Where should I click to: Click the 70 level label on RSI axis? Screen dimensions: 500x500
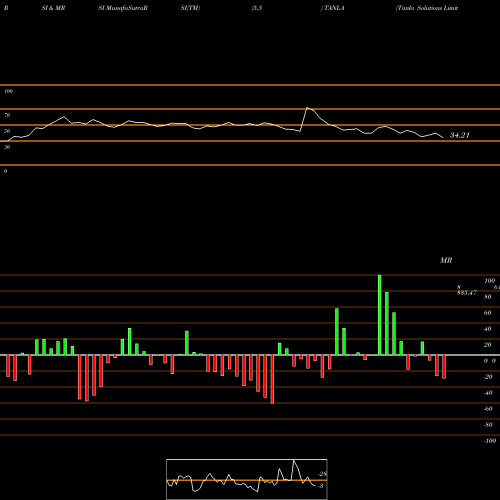(7, 115)
